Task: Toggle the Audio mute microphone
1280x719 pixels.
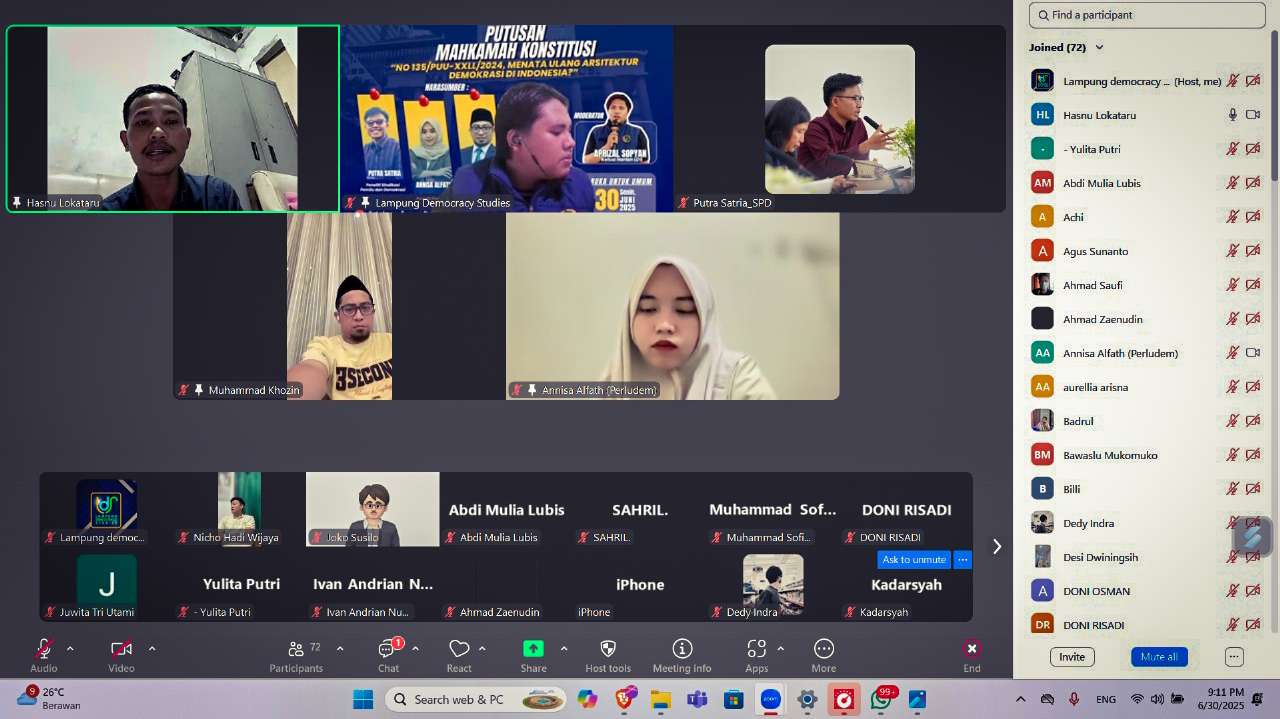Action: point(44,649)
